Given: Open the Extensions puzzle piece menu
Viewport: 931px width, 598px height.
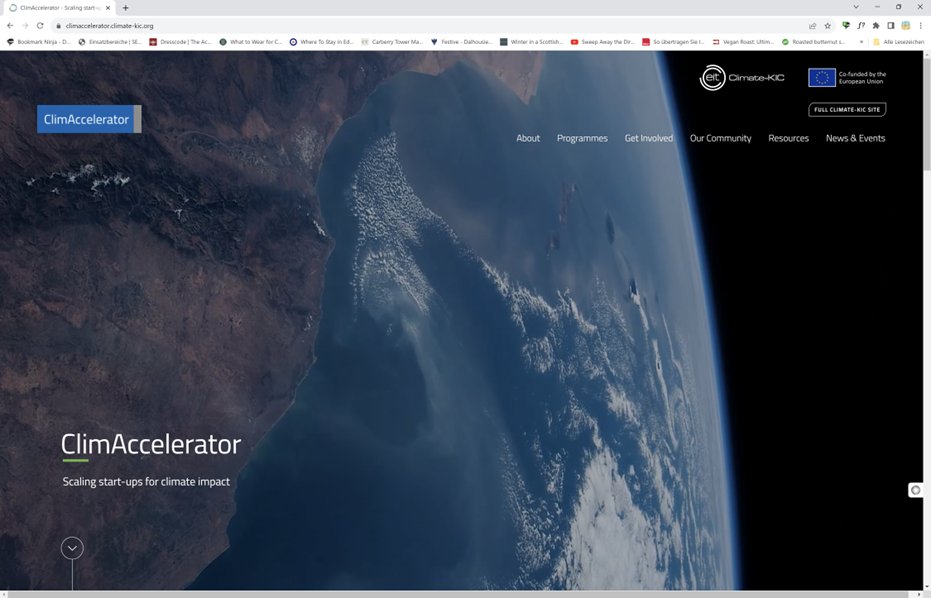Looking at the screenshot, I should [x=876, y=26].
